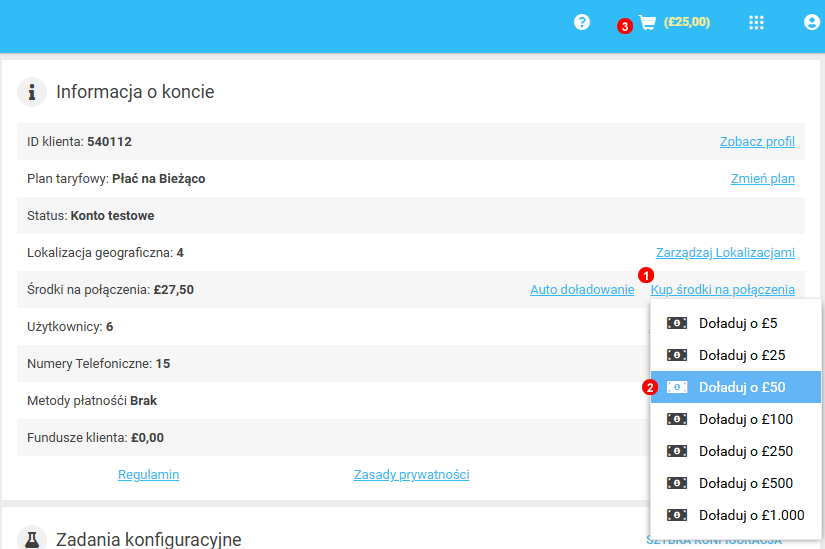Screen dimensions: 825x549
Task: Choose Doładuj o £500 from list
Action: pyautogui.click(x=745, y=483)
